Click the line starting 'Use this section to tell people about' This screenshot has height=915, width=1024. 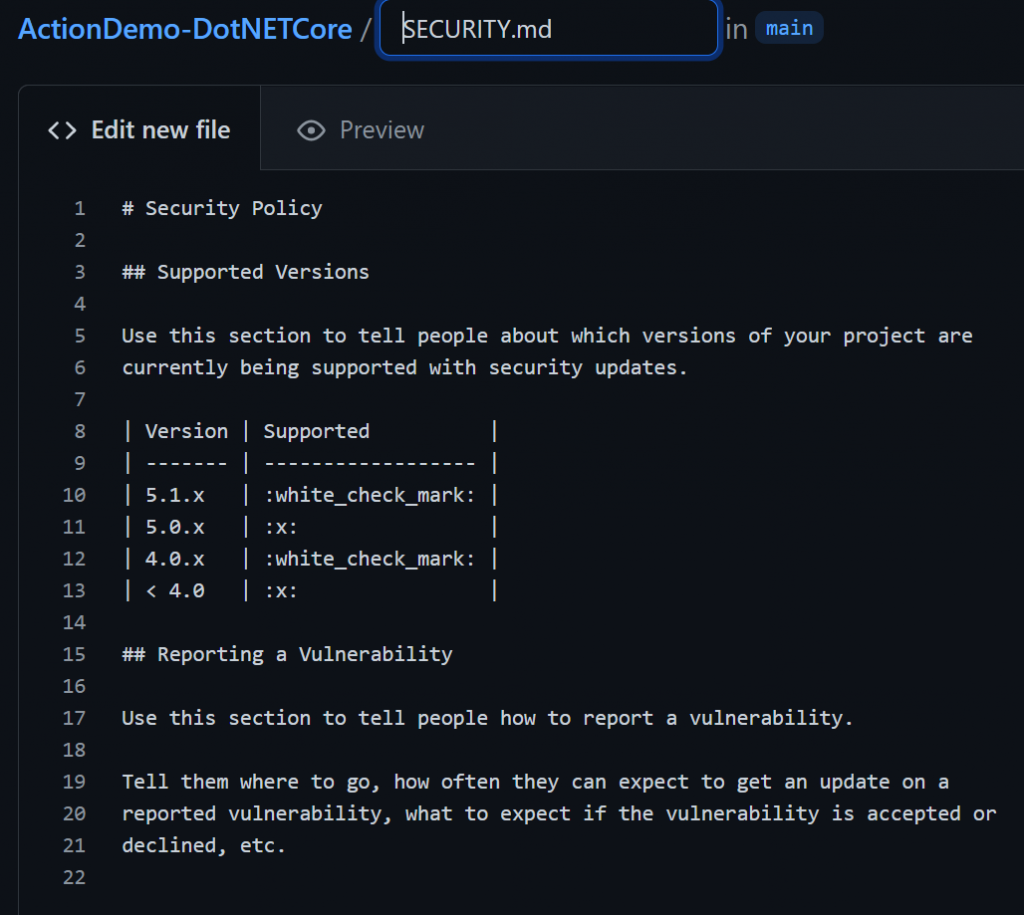pyautogui.click(x=547, y=336)
